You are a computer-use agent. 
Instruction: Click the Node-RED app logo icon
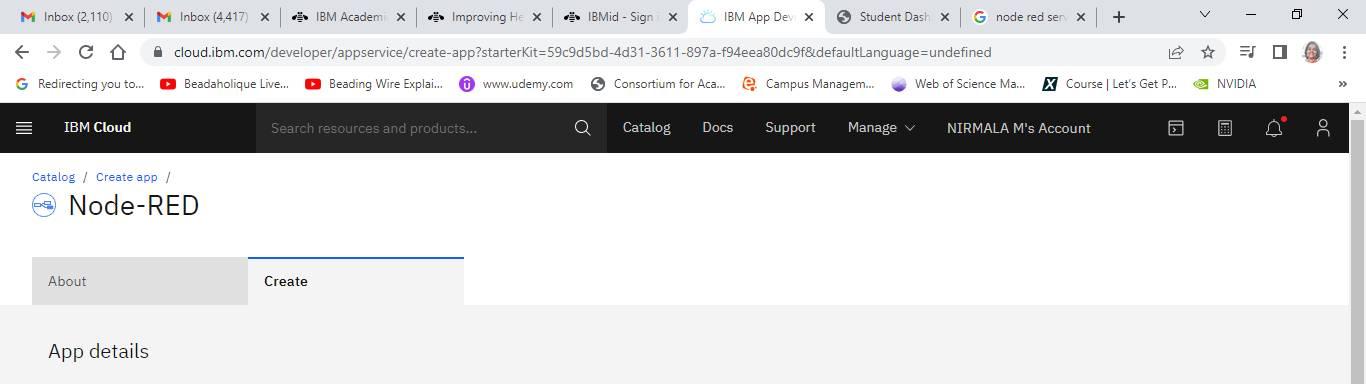tap(44, 206)
